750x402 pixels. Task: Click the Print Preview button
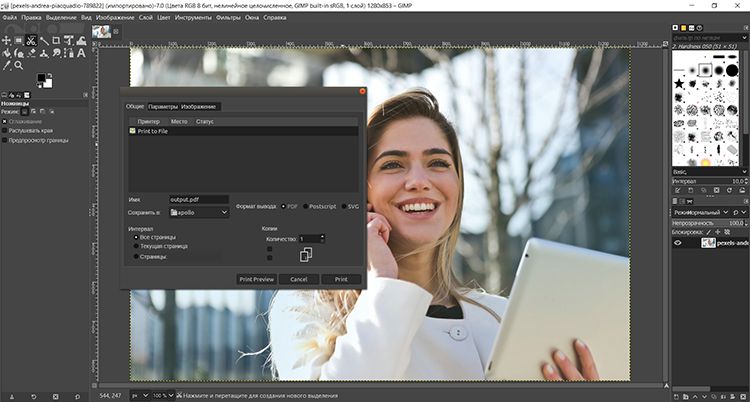coord(255,279)
